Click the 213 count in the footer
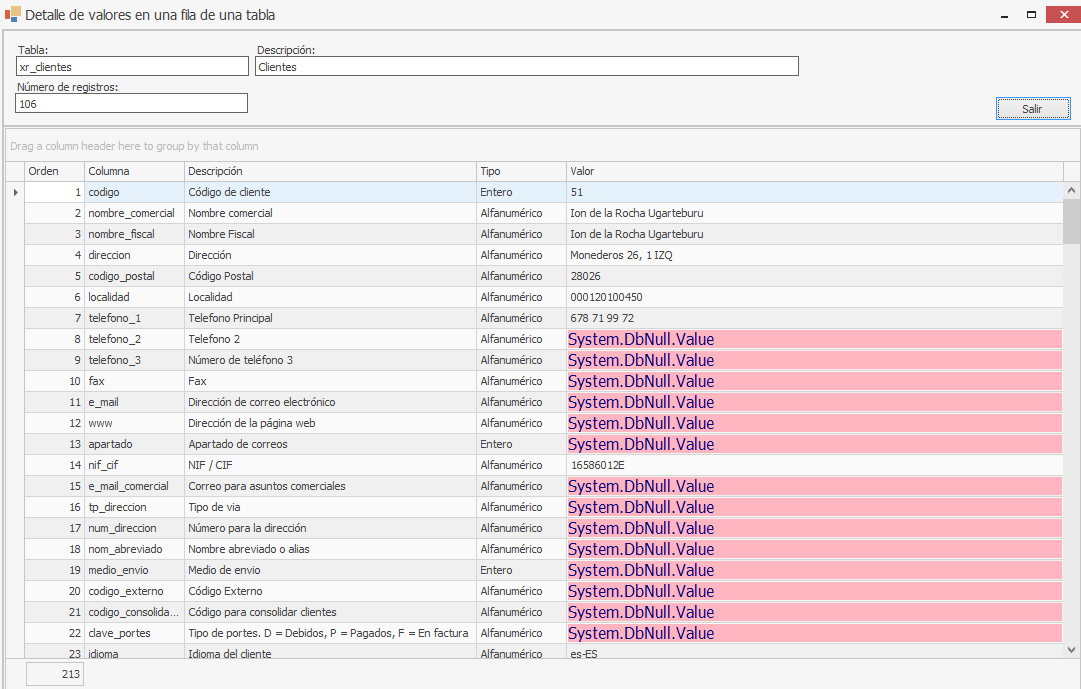 point(55,675)
